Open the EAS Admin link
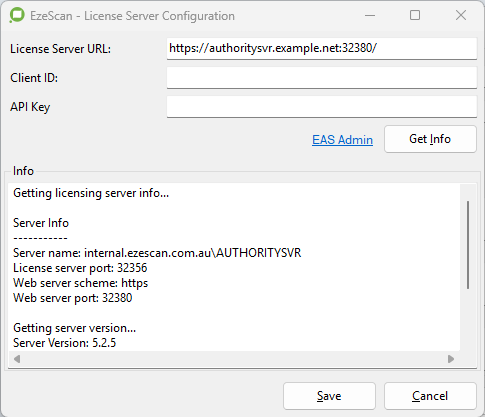This screenshot has width=485, height=417. 342,140
